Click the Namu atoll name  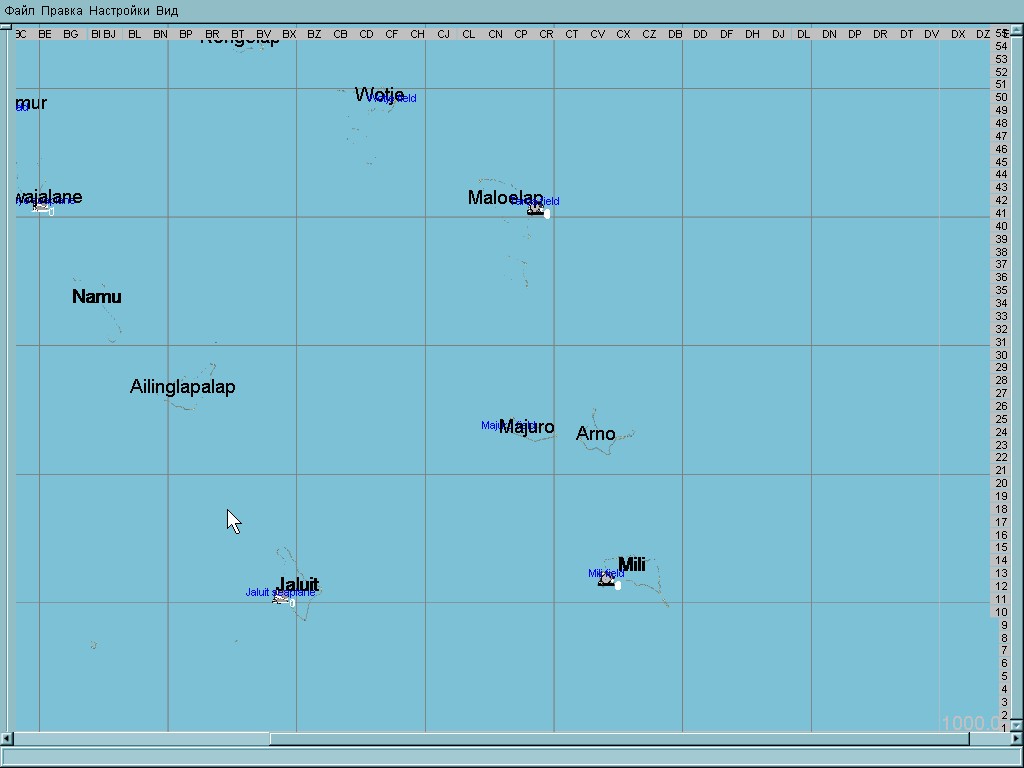click(x=97, y=296)
